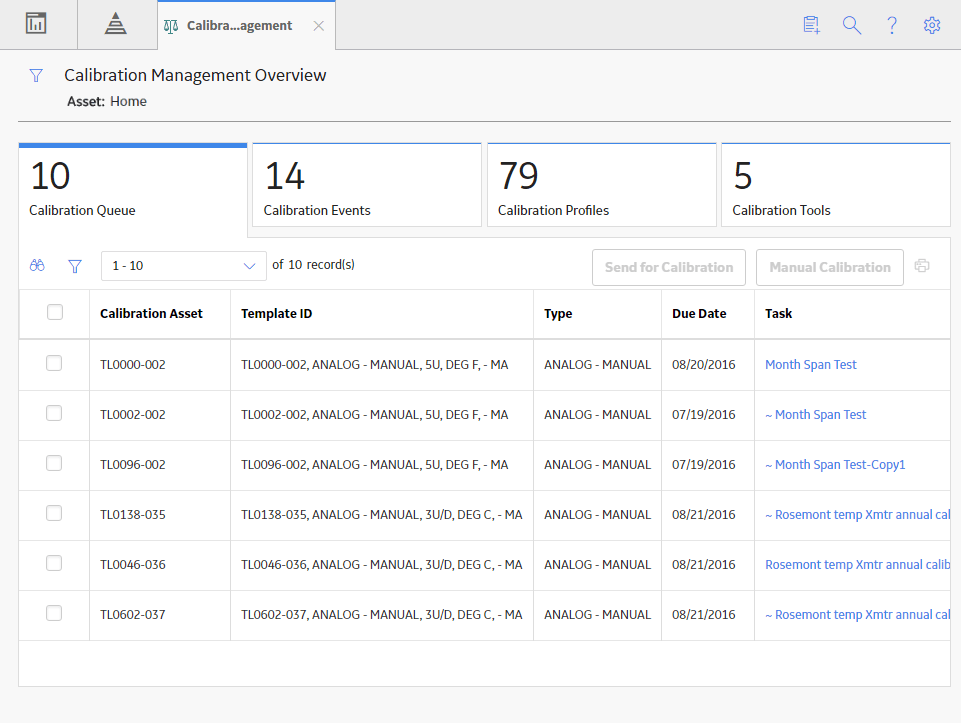The height and width of the screenshot is (723, 961).
Task: Open the settings gear icon
Action: point(932,25)
